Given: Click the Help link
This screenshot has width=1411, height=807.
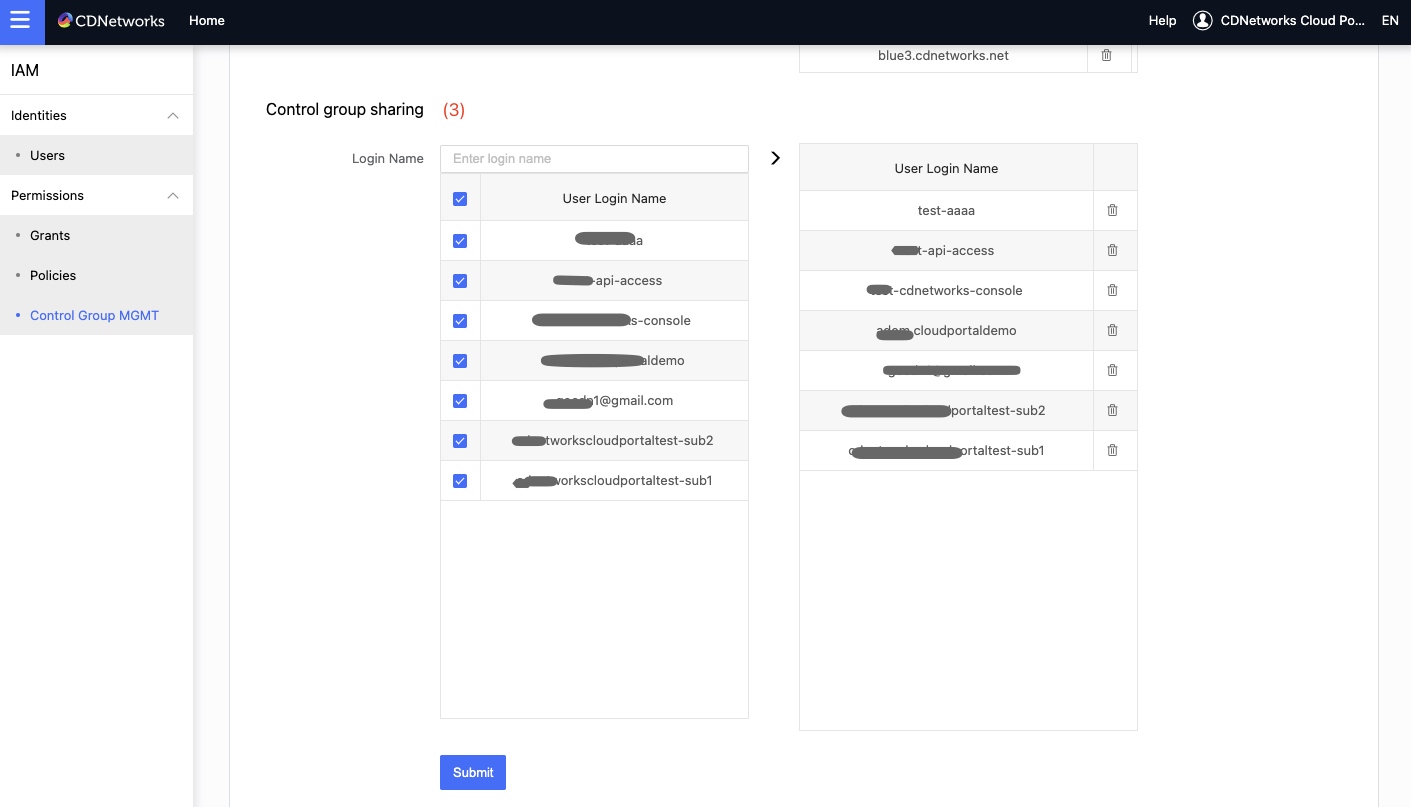Looking at the screenshot, I should pos(1162,21).
